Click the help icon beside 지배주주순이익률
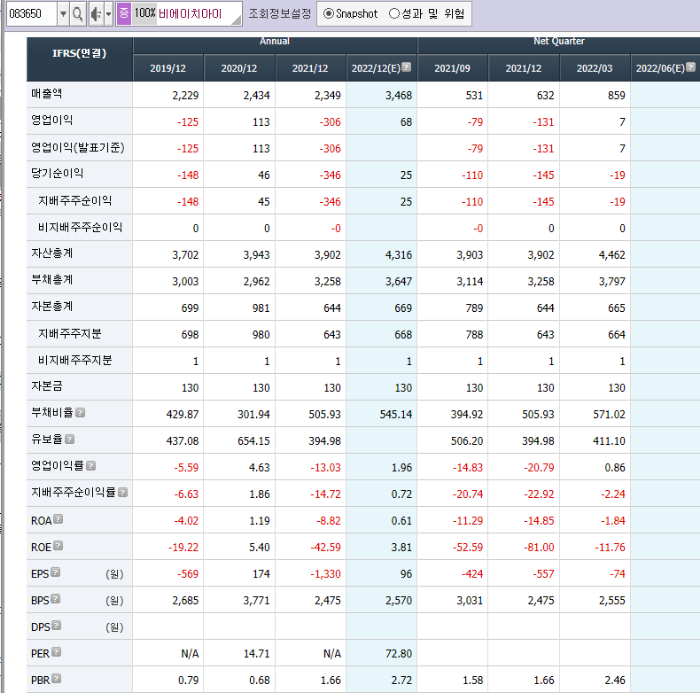This screenshot has height=693, width=700. tap(123, 492)
